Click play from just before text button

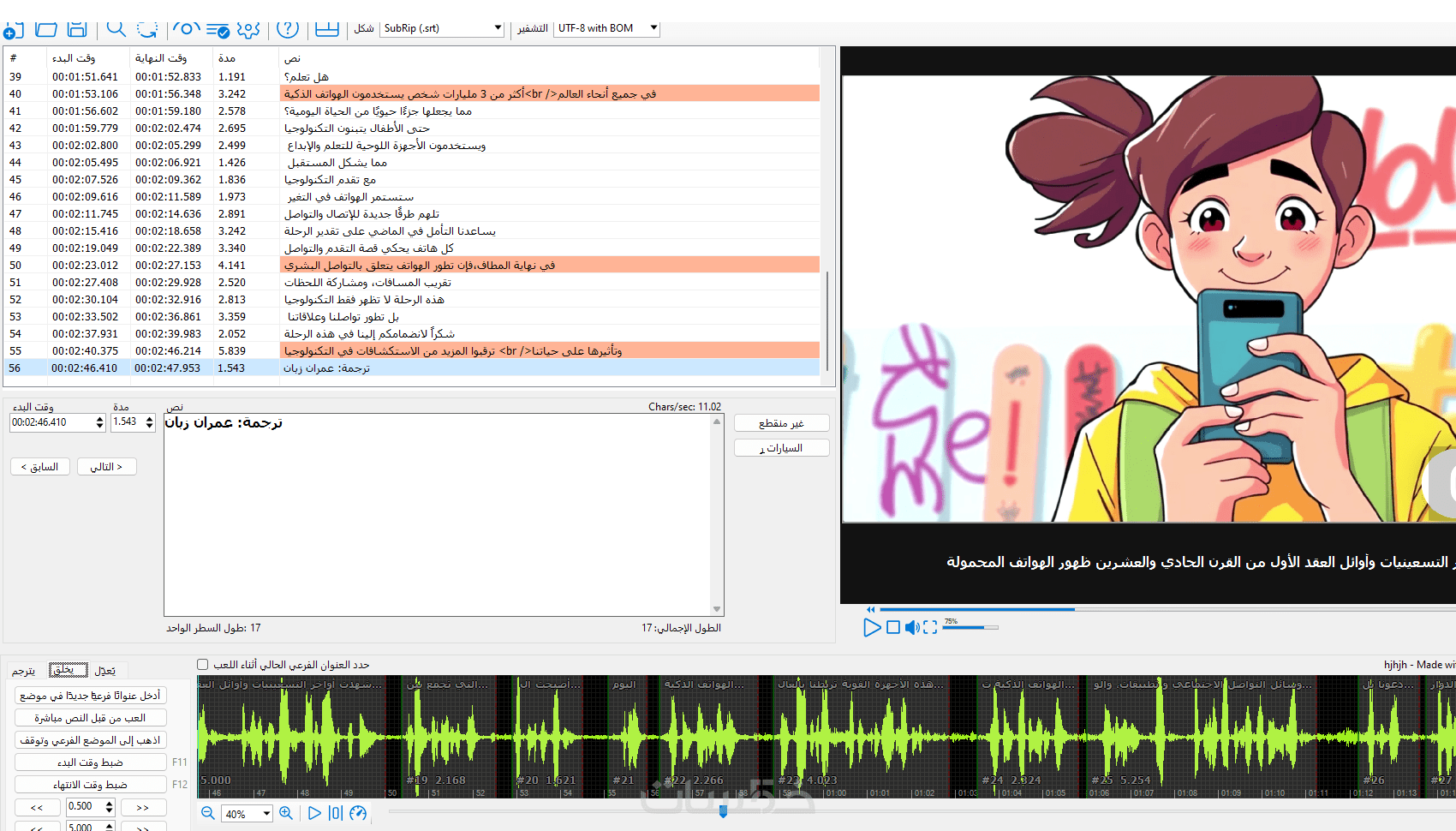[90, 718]
